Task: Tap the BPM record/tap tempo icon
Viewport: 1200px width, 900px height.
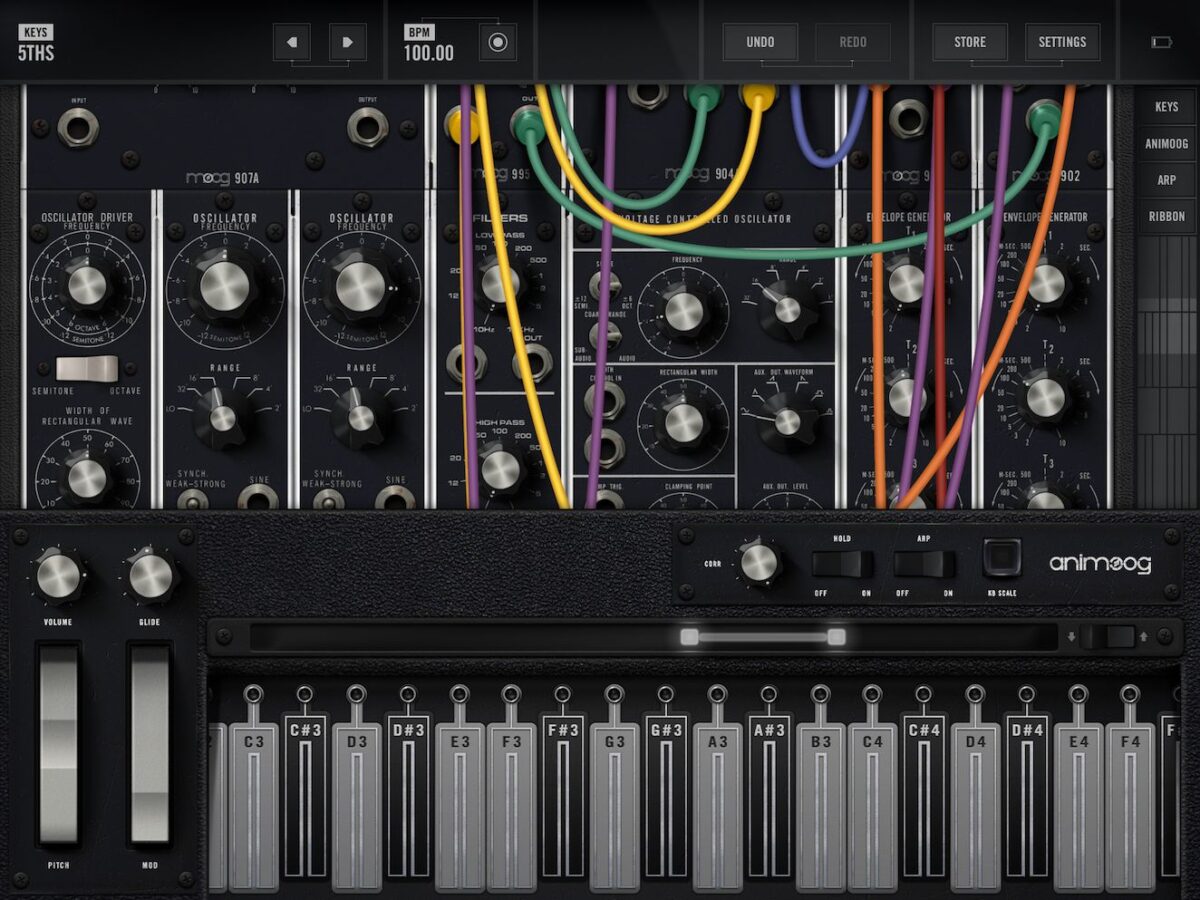Action: (x=498, y=42)
